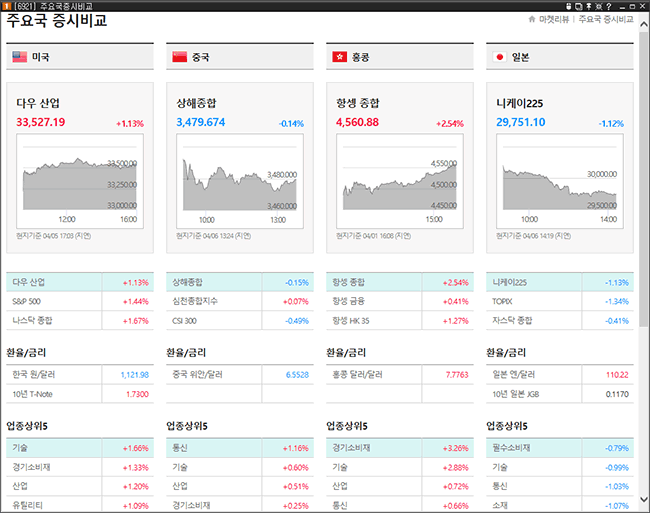Image resolution: width=650 pixels, height=513 pixels.
Task: Select the CSI 300 row
Action: 240,320
